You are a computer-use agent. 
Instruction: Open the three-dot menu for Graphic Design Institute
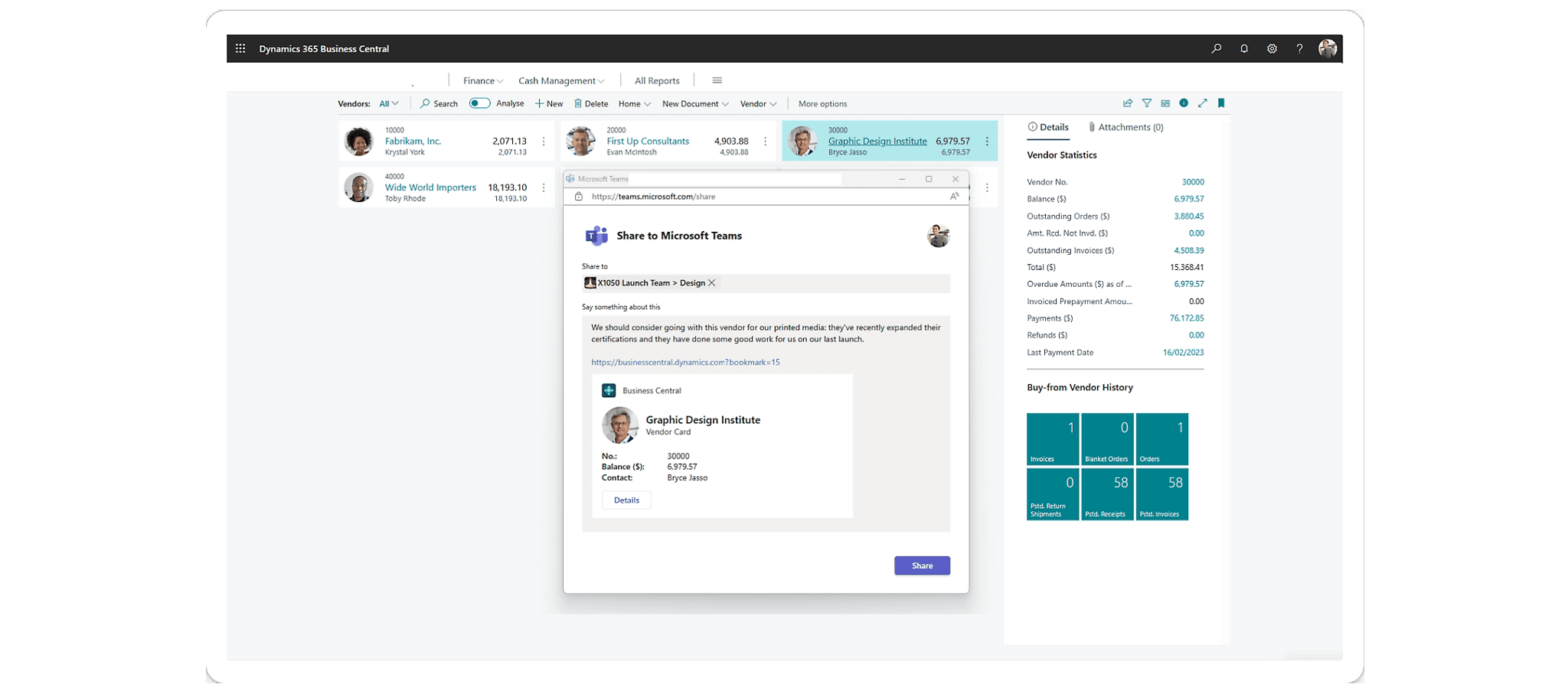[x=987, y=142]
